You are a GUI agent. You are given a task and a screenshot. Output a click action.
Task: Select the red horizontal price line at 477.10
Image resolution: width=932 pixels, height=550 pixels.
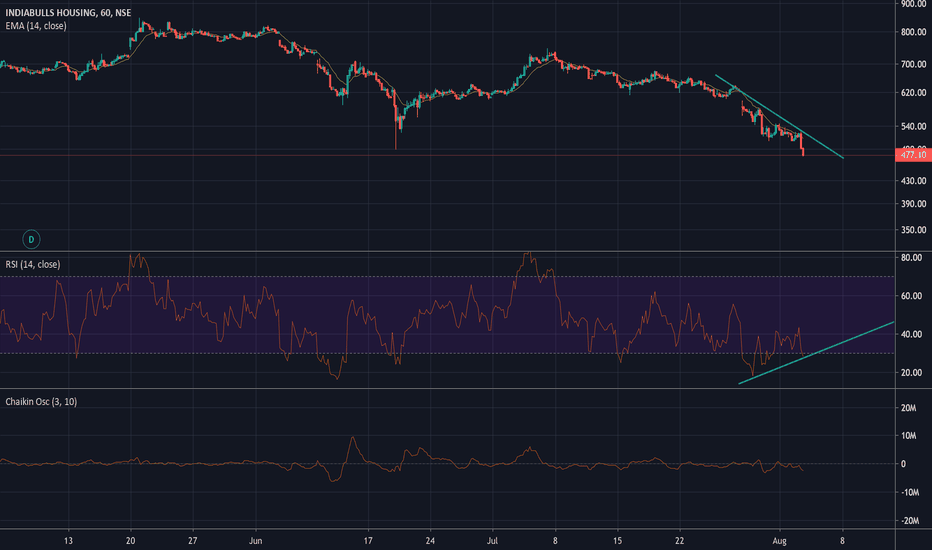pyautogui.click(x=447, y=155)
